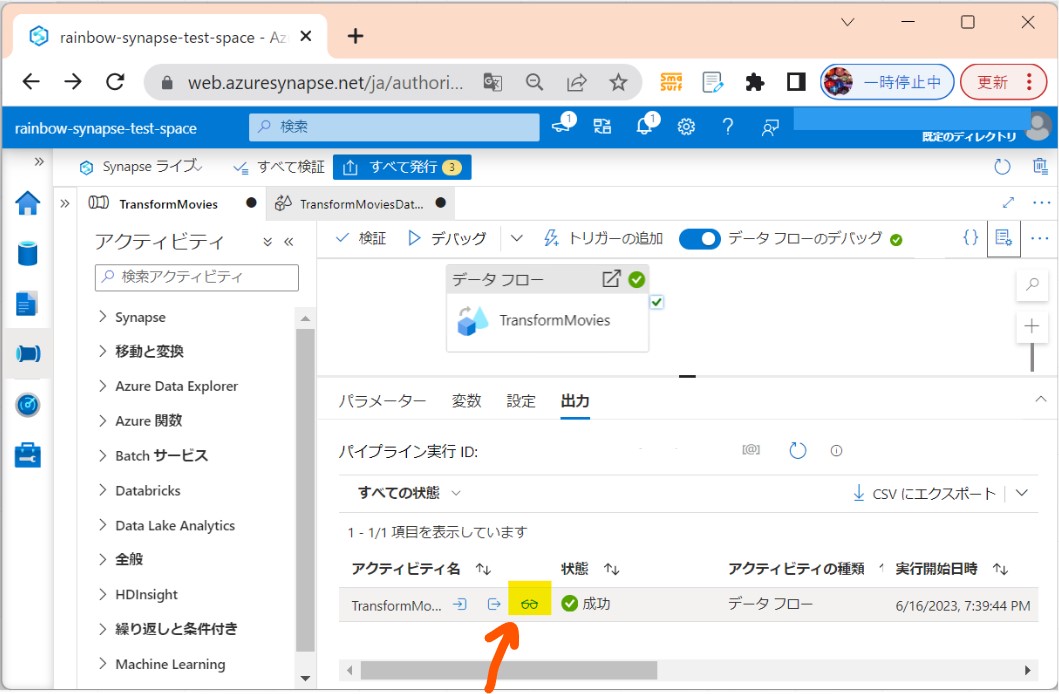Switch to the パラメーター tab
The width and height of the screenshot is (1059, 694).
(x=382, y=401)
